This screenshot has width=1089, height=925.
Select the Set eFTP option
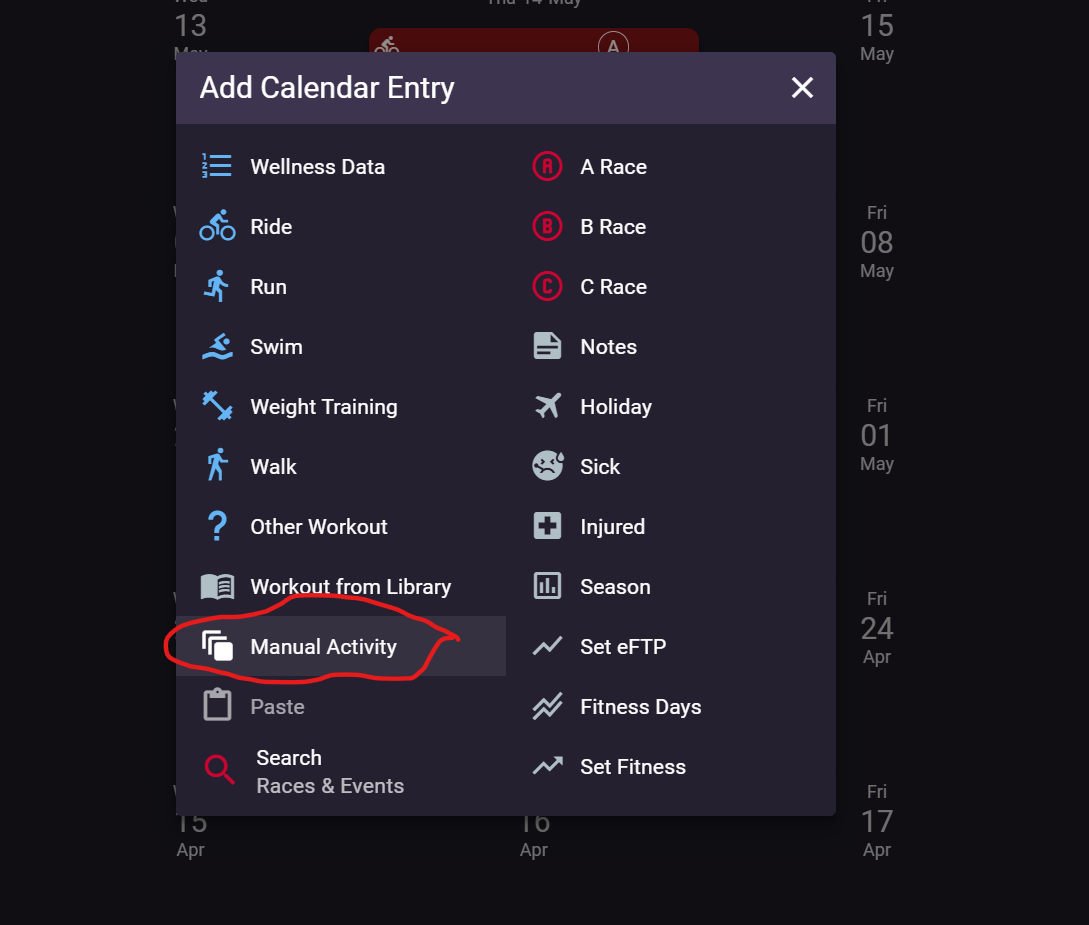point(671,647)
